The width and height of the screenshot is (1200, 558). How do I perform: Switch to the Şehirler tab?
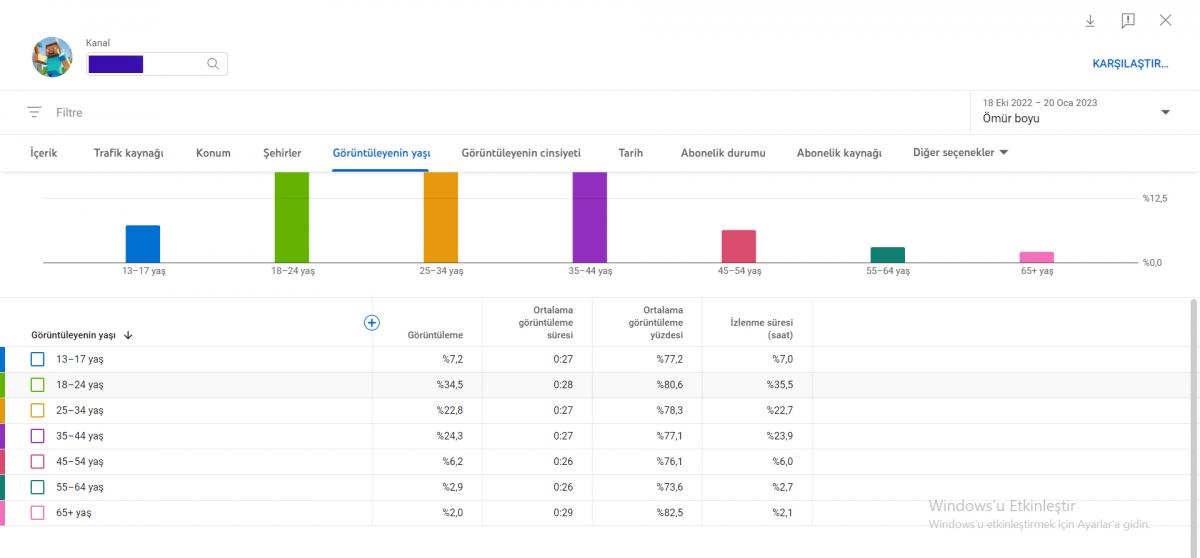282,153
